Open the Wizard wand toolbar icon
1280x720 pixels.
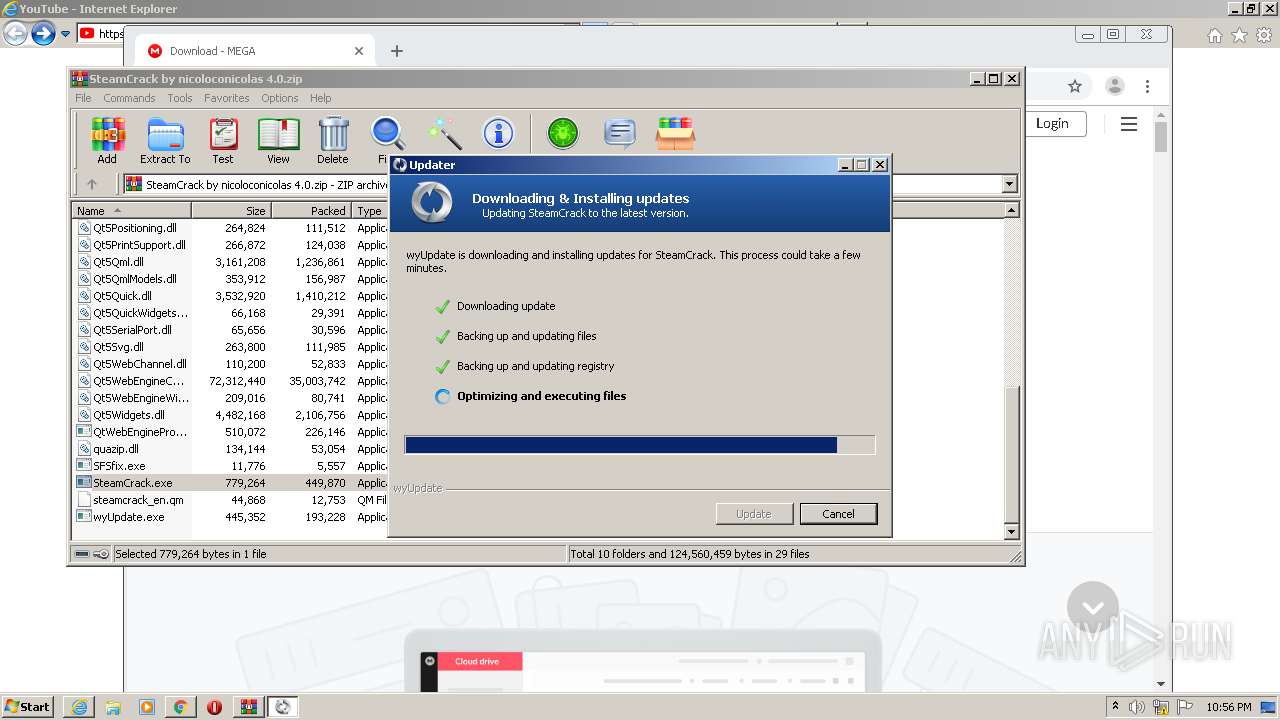point(444,133)
